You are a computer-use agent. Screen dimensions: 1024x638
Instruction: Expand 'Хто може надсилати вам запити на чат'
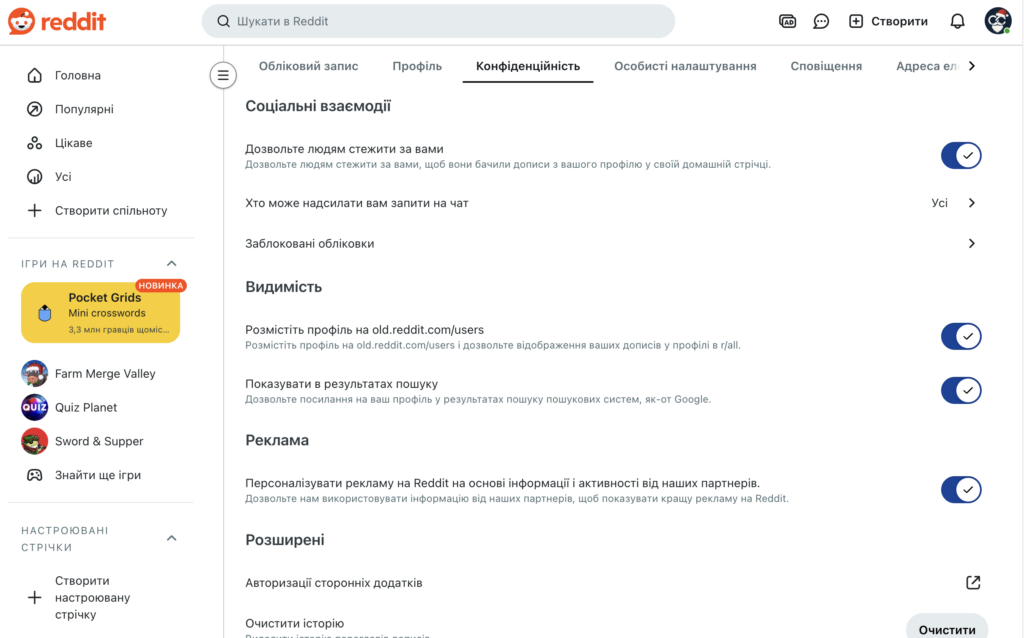point(970,202)
